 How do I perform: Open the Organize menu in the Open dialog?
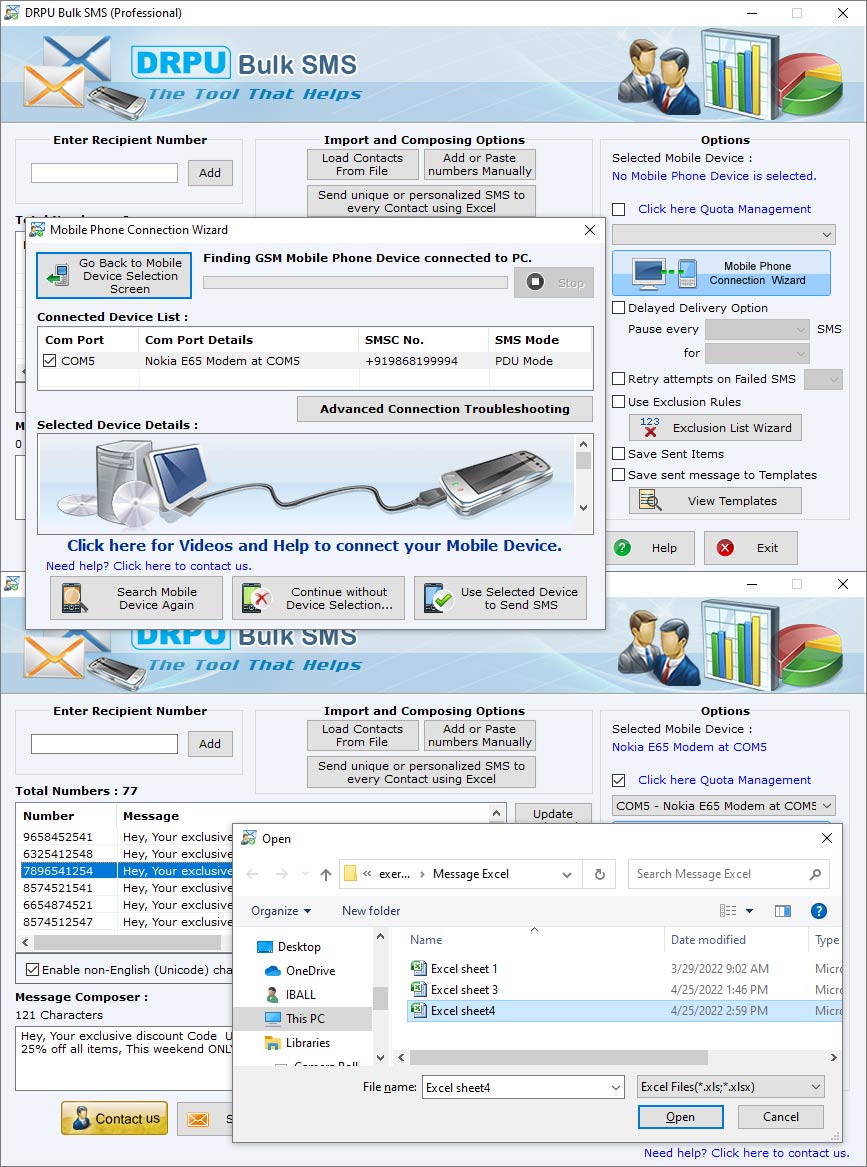tap(280, 911)
